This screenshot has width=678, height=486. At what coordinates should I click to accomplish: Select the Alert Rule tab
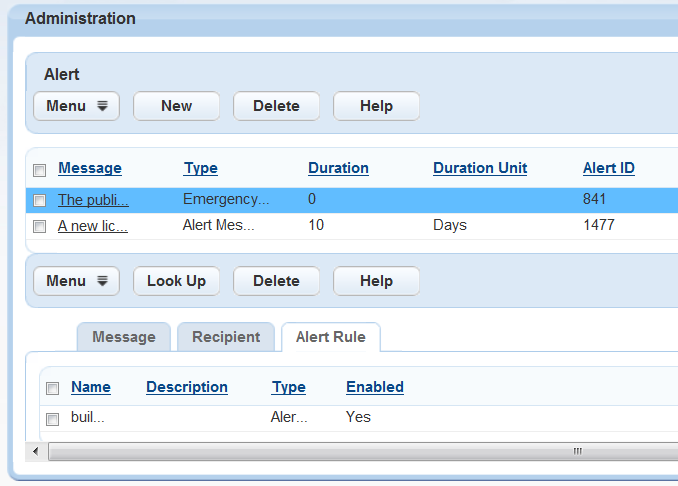point(330,337)
